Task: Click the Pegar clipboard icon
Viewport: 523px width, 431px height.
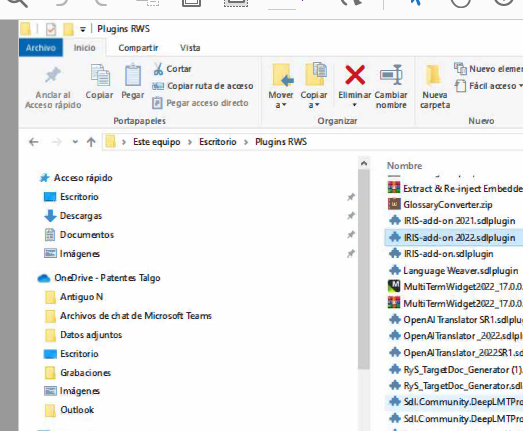Action: coord(133,75)
